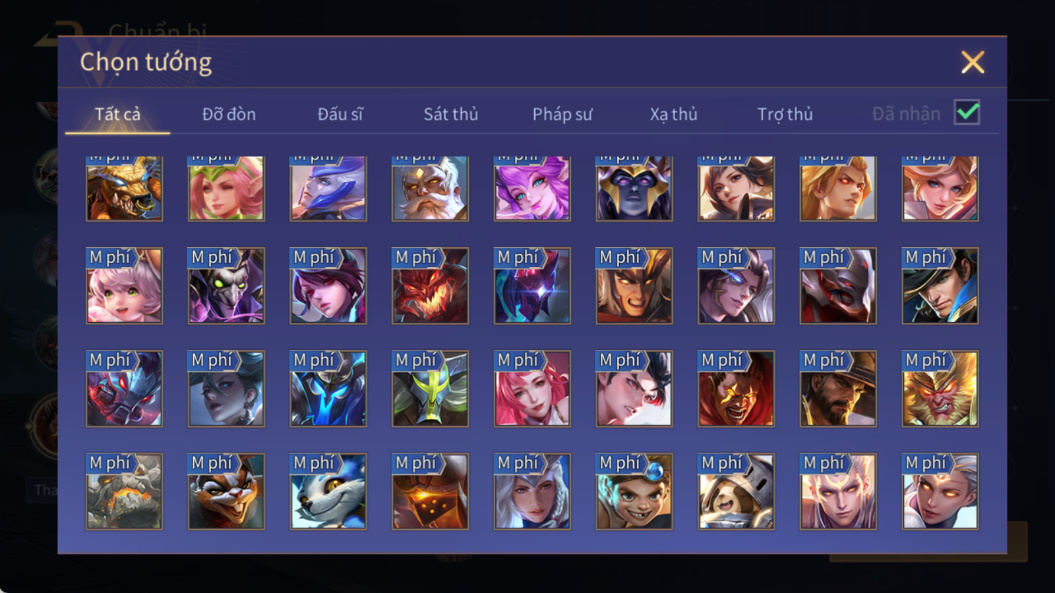Image resolution: width=1055 pixels, height=593 pixels.
Task: Choose the rock golem lava hero
Action: (124, 491)
